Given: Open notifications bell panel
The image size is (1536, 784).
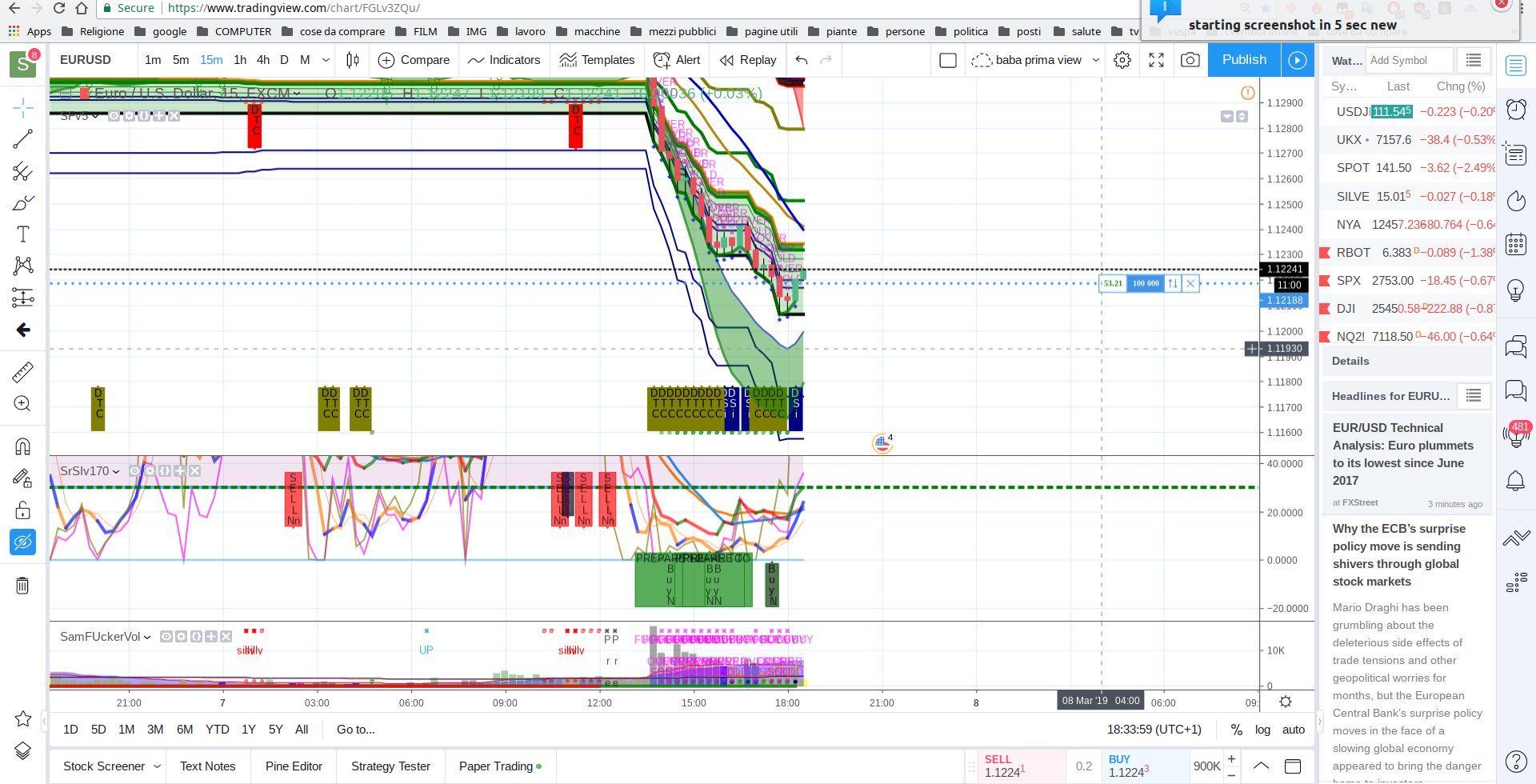Looking at the screenshot, I should pos(1516,481).
